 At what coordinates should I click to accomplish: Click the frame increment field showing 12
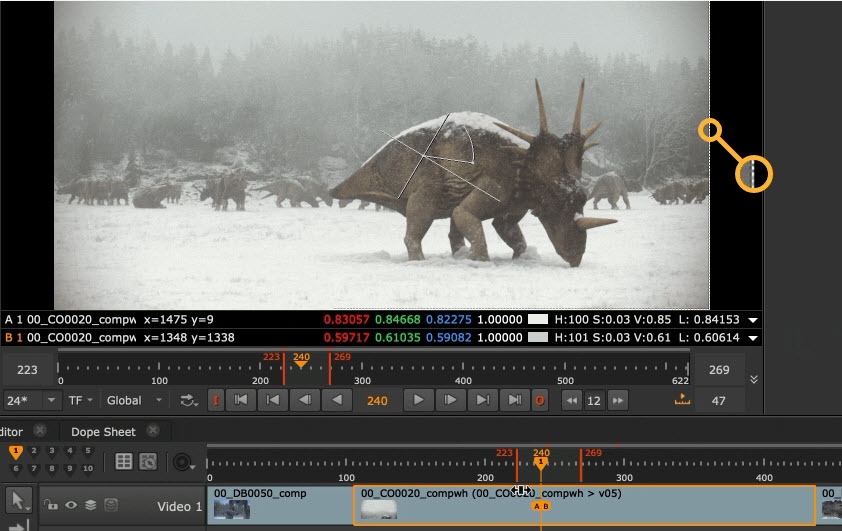(594, 401)
